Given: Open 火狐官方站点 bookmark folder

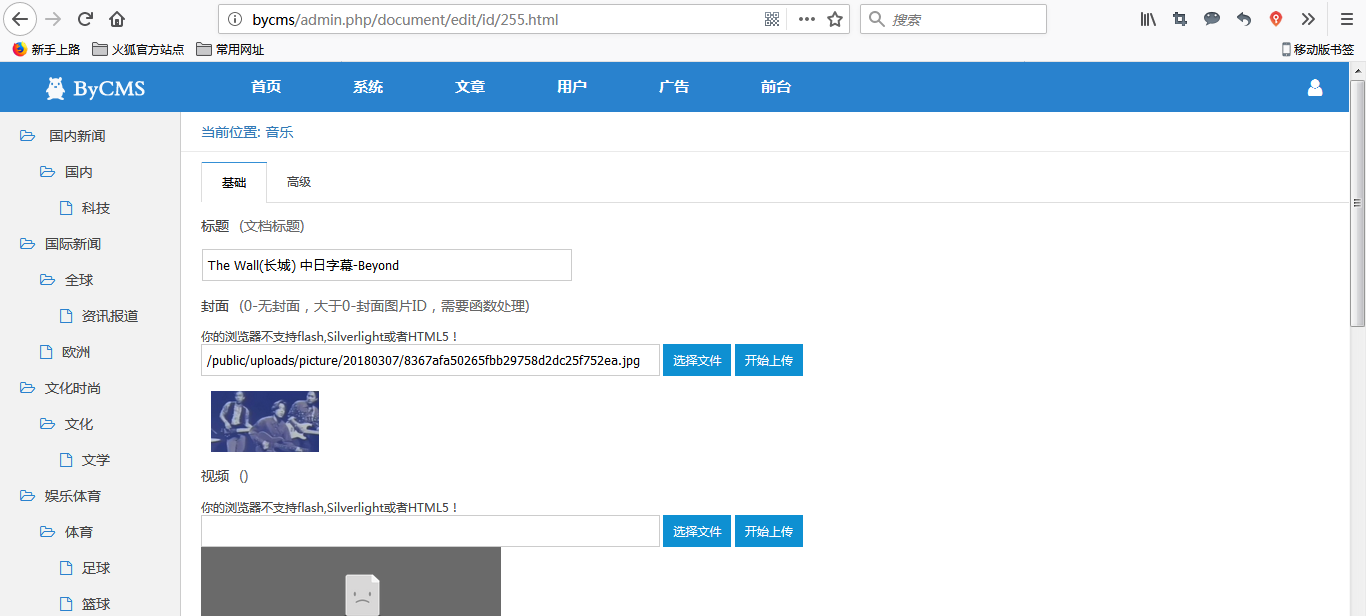Looking at the screenshot, I should pos(138,49).
